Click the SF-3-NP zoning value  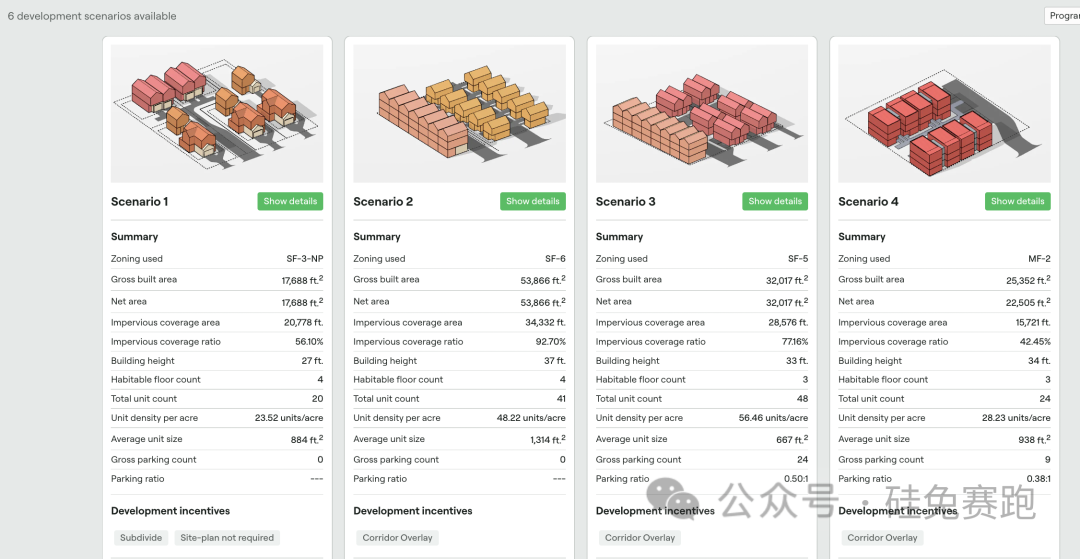point(304,259)
